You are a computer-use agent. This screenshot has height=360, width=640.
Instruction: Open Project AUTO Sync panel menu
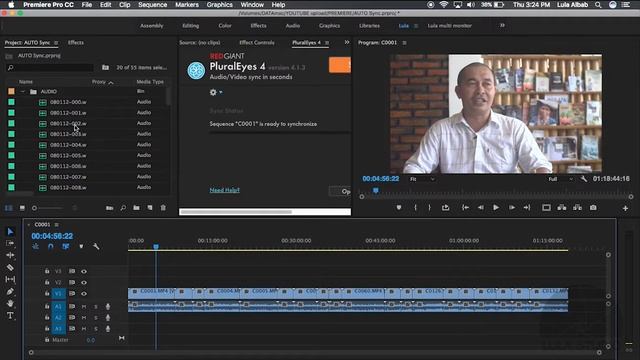[56, 43]
